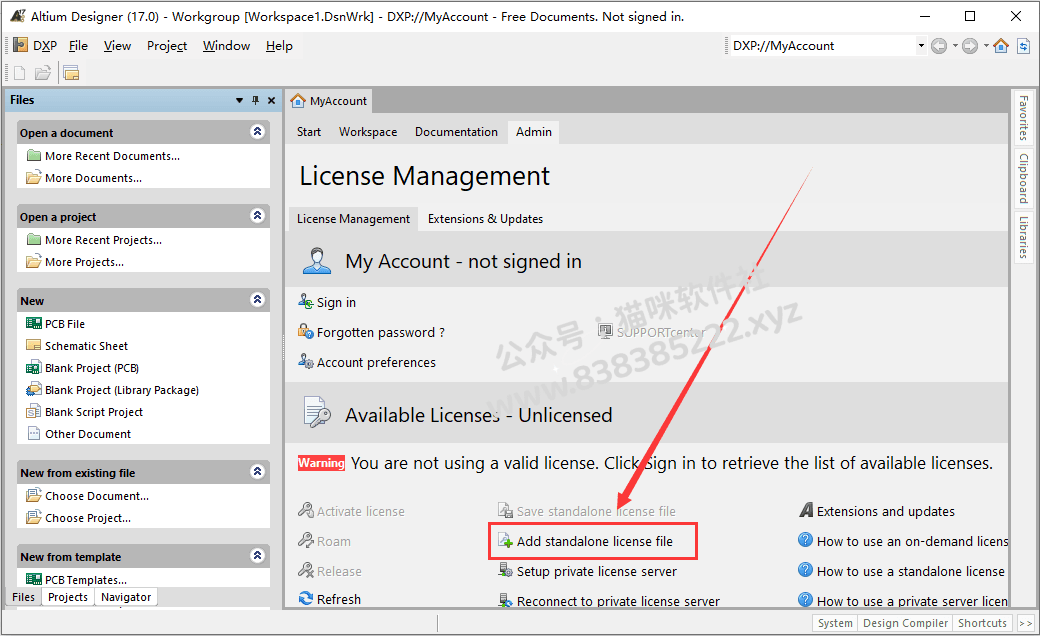The image size is (1040, 636).
Task: Open the back history dropdown arrow
Action: pyautogui.click(x=955, y=46)
